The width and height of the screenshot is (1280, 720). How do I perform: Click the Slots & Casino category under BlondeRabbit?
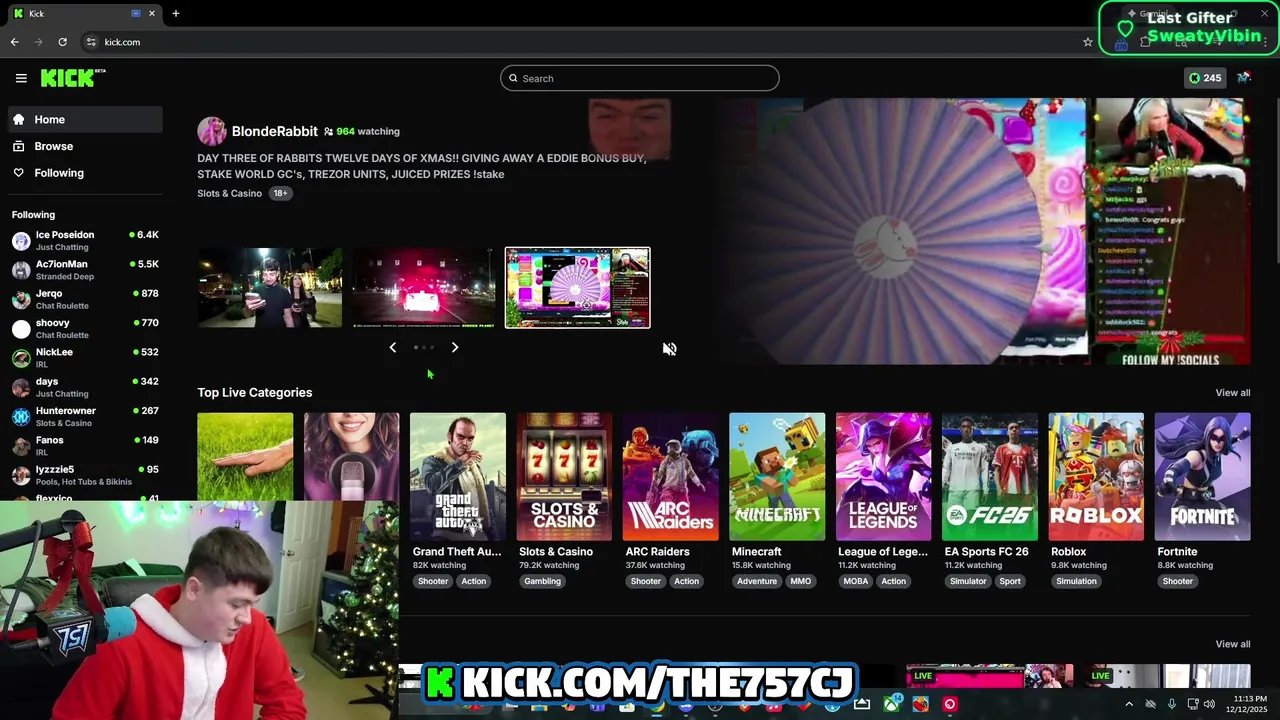[229, 193]
